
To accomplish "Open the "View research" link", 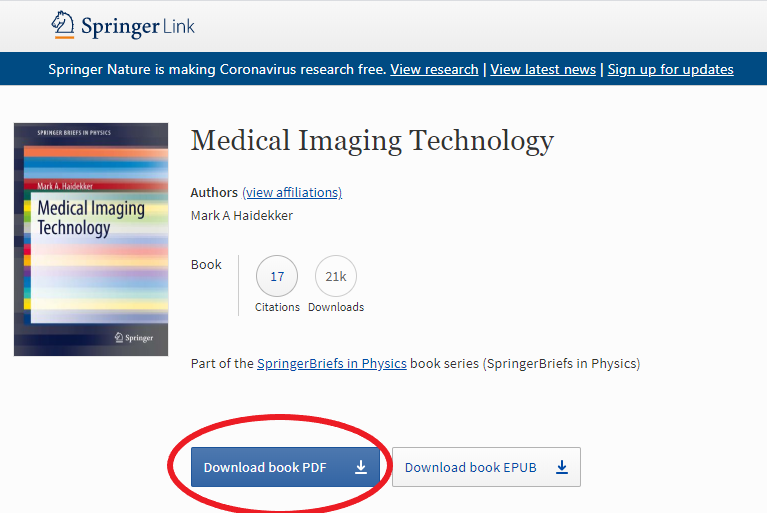I will tap(434, 69).
